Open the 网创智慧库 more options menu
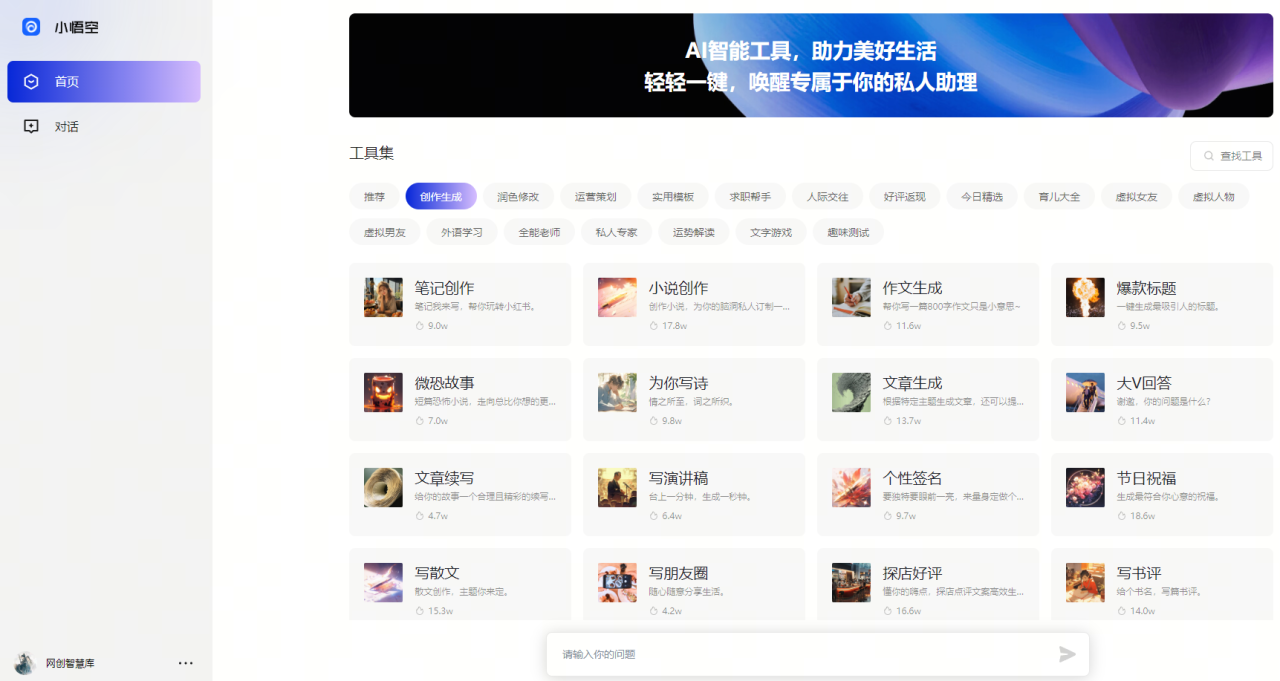This screenshot has width=1280, height=681. pos(185,663)
